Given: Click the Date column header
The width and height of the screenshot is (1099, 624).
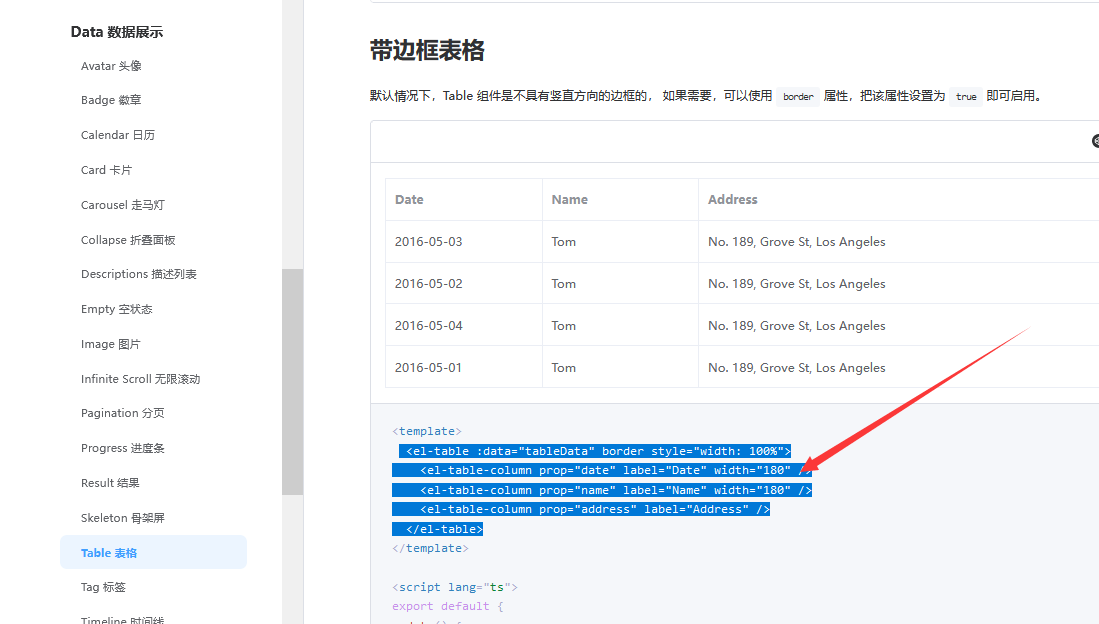Looking at the screenshot, I should pyautogui.click(x=463, y=200).
